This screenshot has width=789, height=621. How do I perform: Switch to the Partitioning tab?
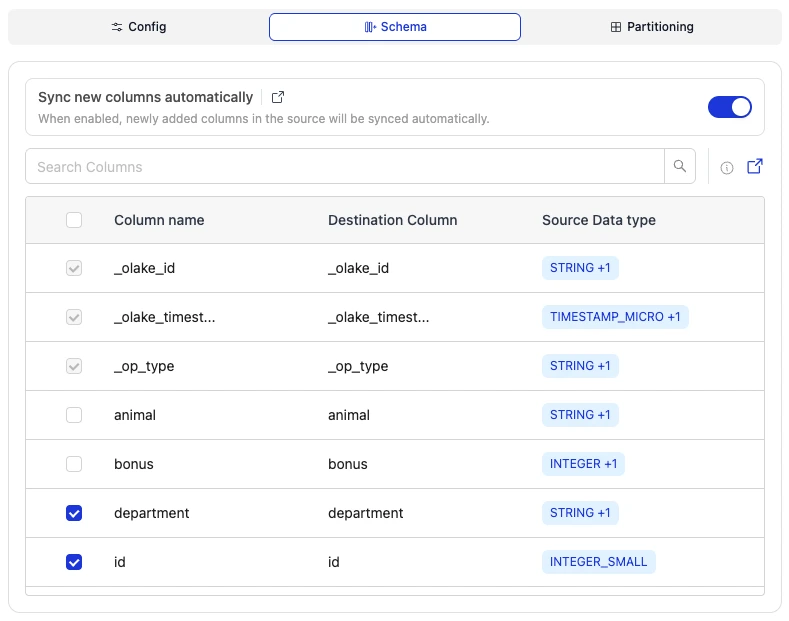click(x=651, y=27)
